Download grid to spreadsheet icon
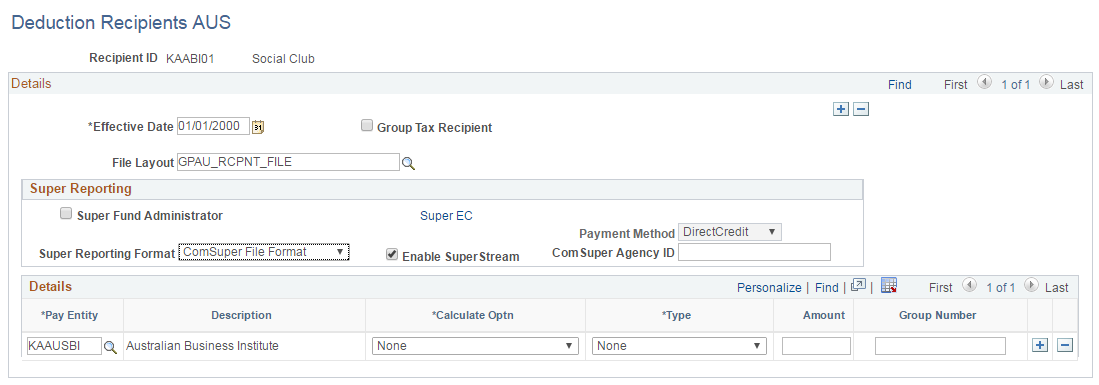 pyautogui.click(x=889, y=285)
